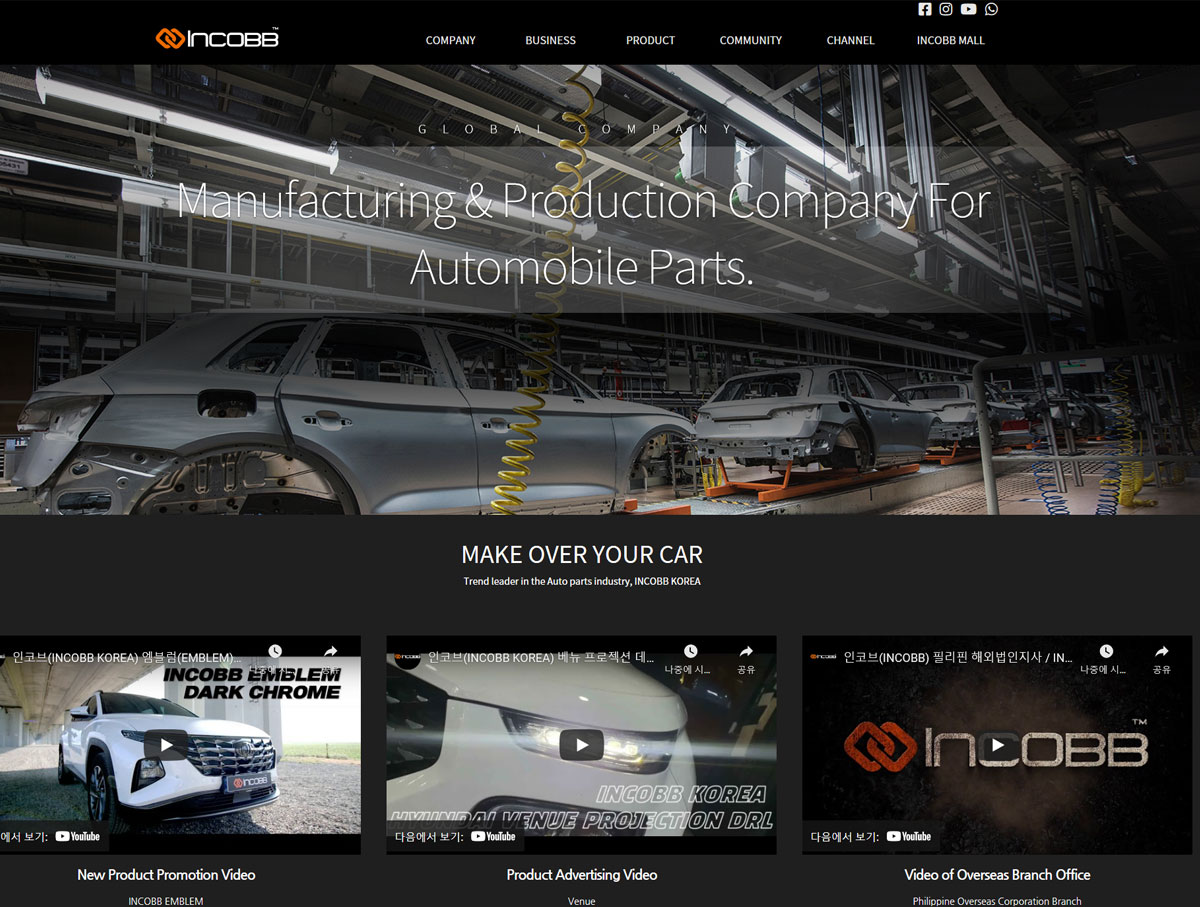Open the Instagram social icon
The image size is (1200, 907).
(x=946, y=9)
